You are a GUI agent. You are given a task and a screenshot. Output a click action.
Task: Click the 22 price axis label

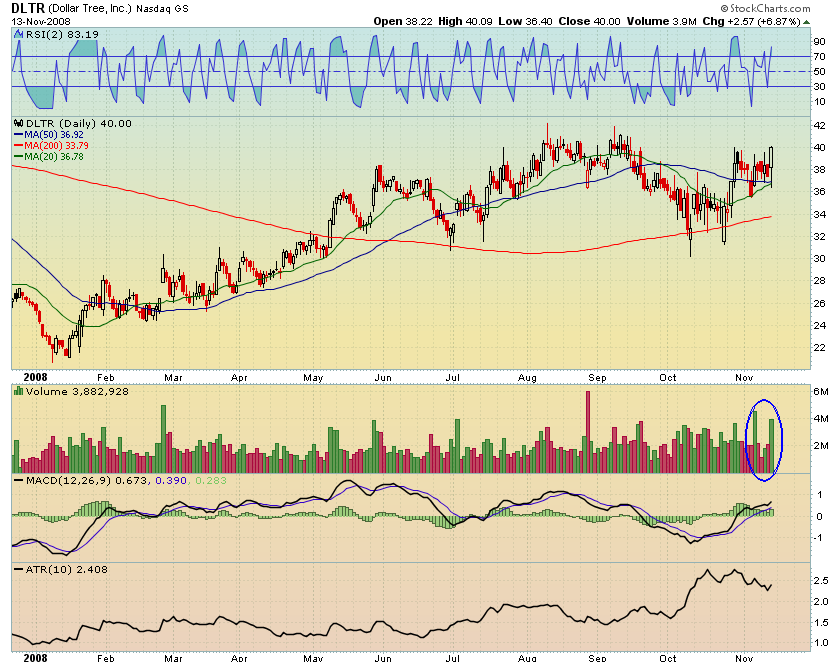pyautogui.click(x=820, y=347)
